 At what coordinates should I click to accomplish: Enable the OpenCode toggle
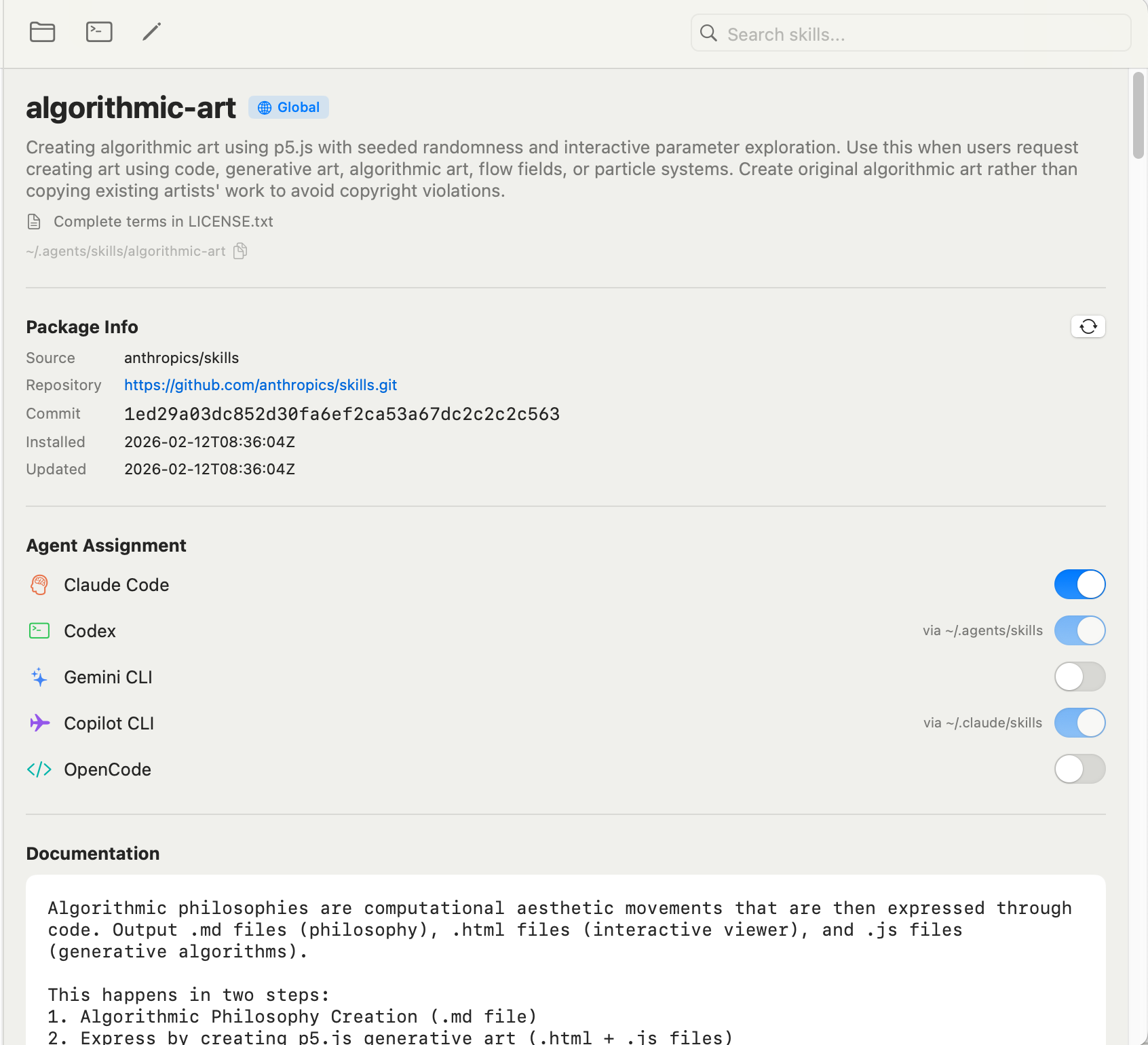tap(1080, 769)
